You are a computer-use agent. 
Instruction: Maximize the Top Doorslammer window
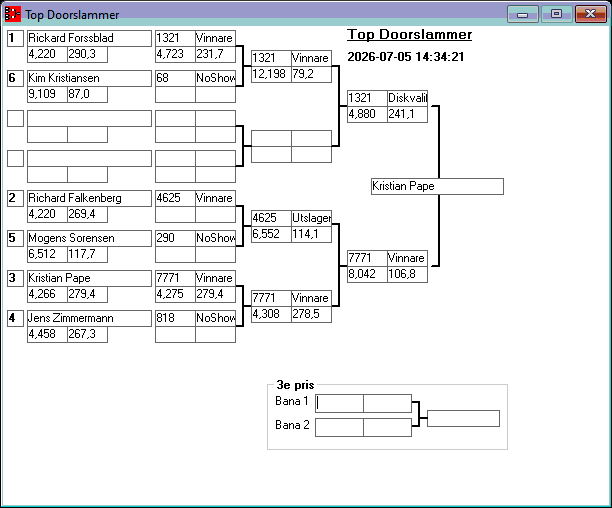[557, 14]
